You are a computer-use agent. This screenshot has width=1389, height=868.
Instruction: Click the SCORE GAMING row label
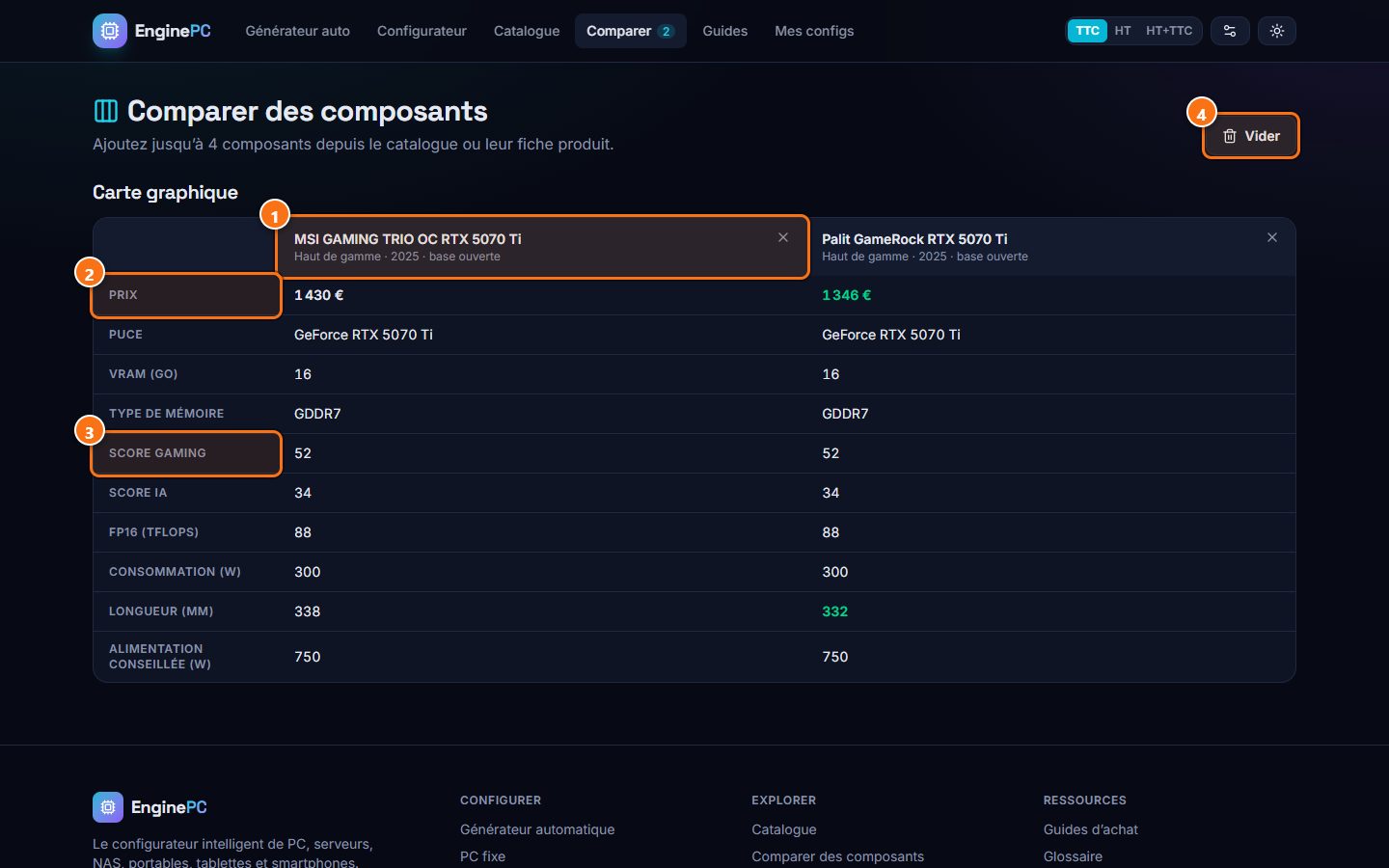point(157,453)
